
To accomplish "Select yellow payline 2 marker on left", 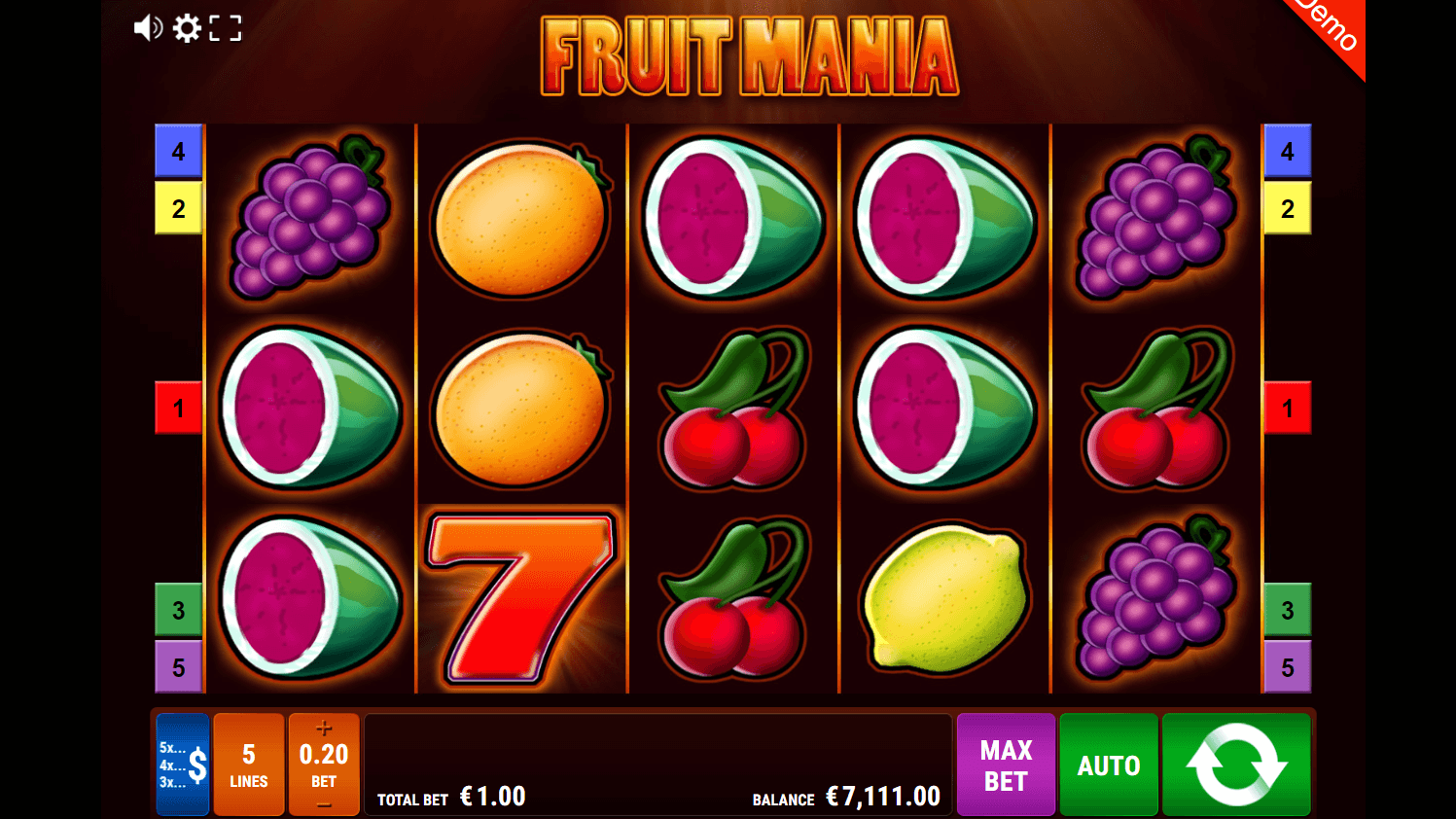I will 178,208.
